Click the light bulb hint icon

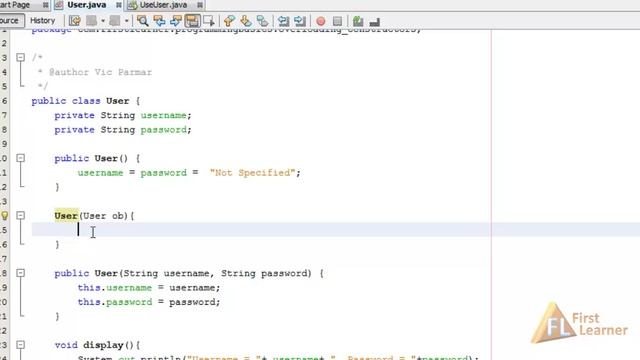click(x=4, y=216)
